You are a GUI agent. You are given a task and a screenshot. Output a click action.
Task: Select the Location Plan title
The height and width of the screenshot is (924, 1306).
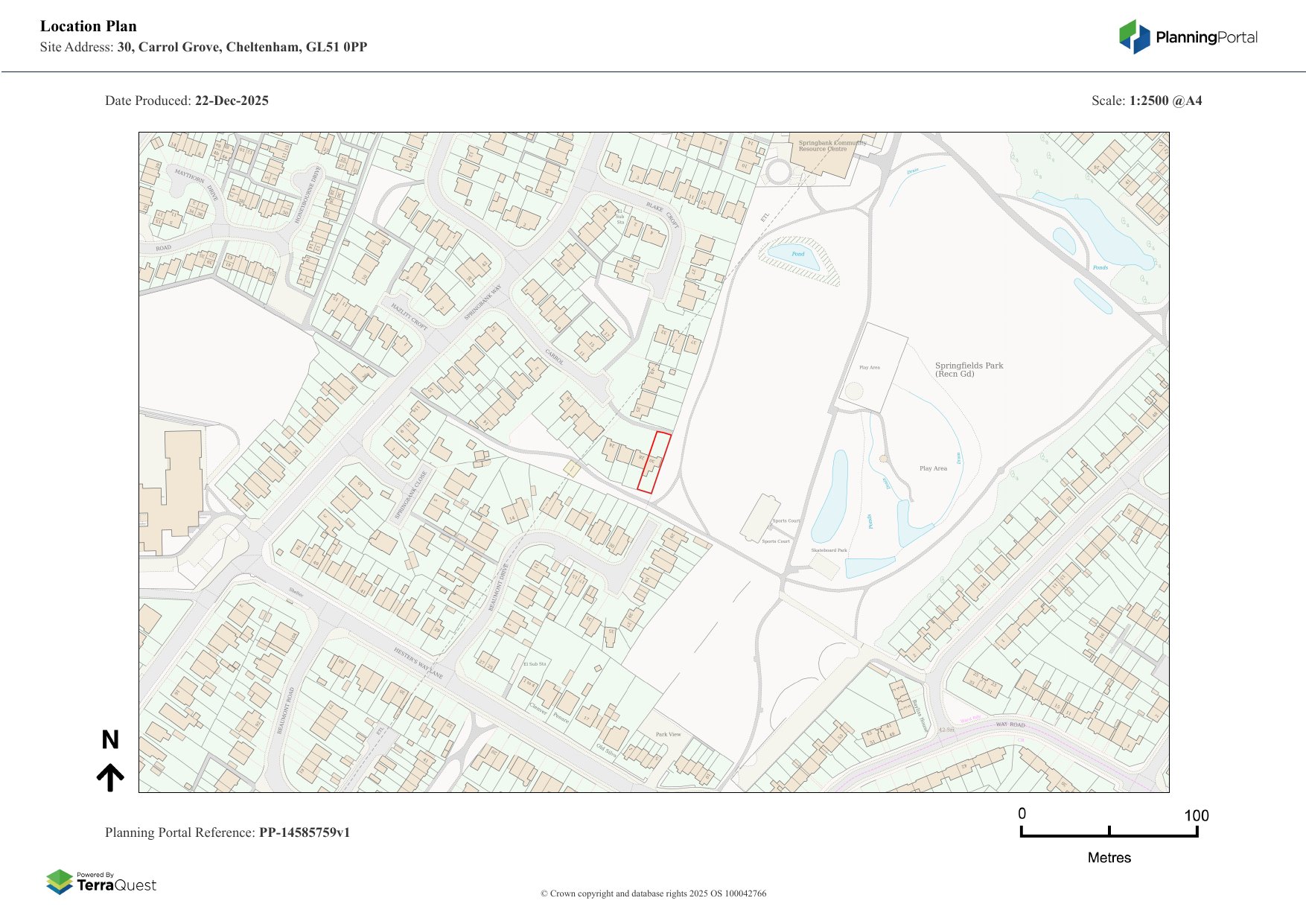click(x=89, y=26)
